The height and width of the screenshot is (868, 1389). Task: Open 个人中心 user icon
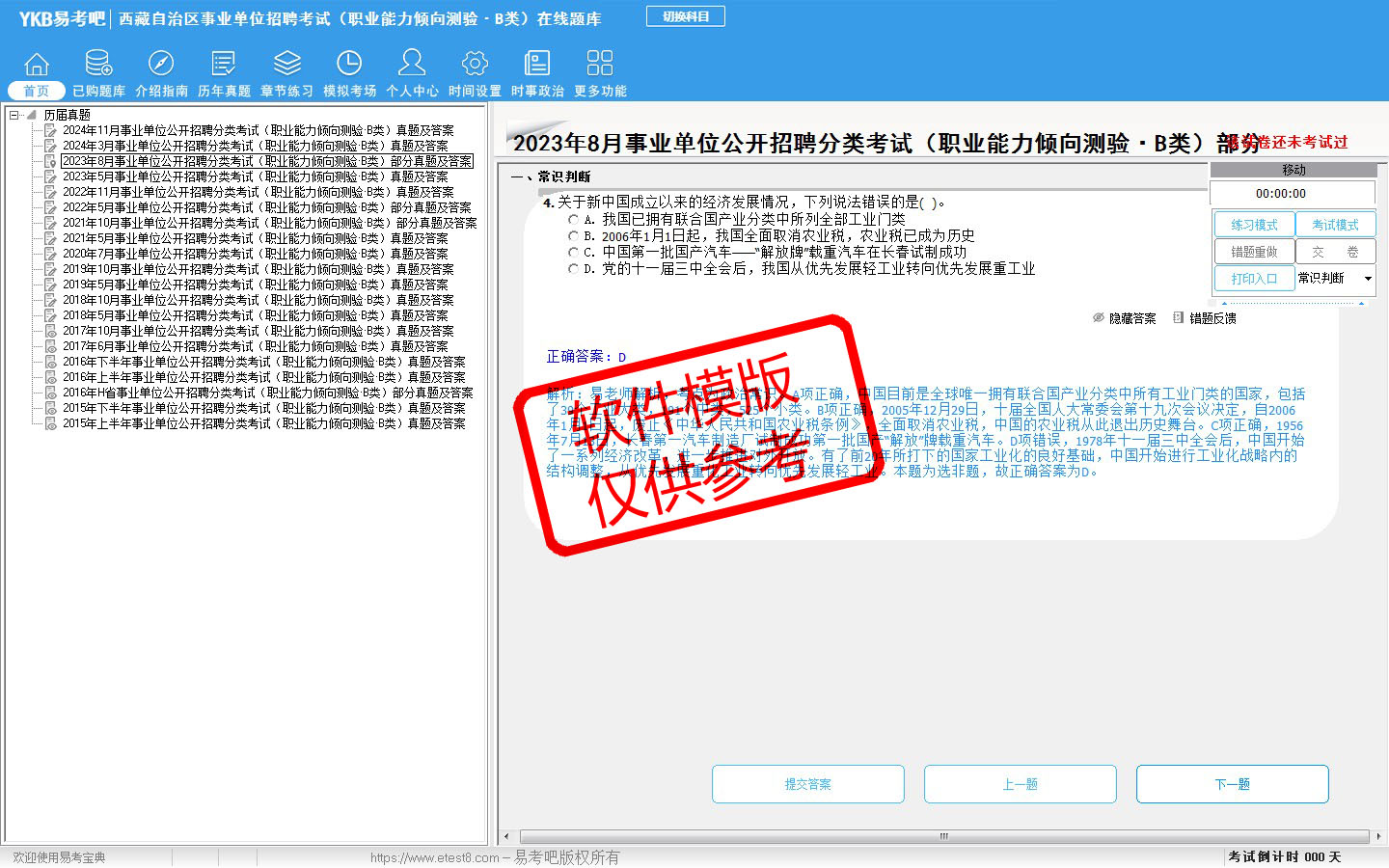pyautogui.click(x=412, y=65)
